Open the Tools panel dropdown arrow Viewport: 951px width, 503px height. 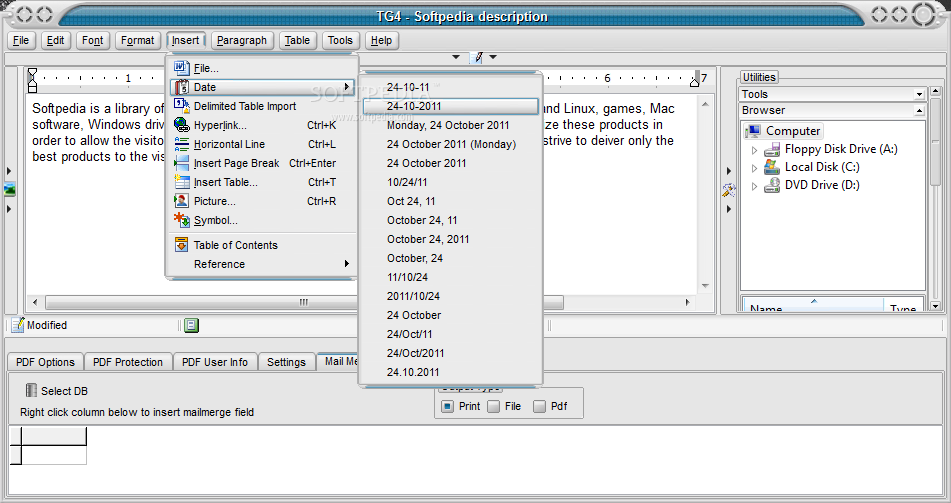(919, 94)
